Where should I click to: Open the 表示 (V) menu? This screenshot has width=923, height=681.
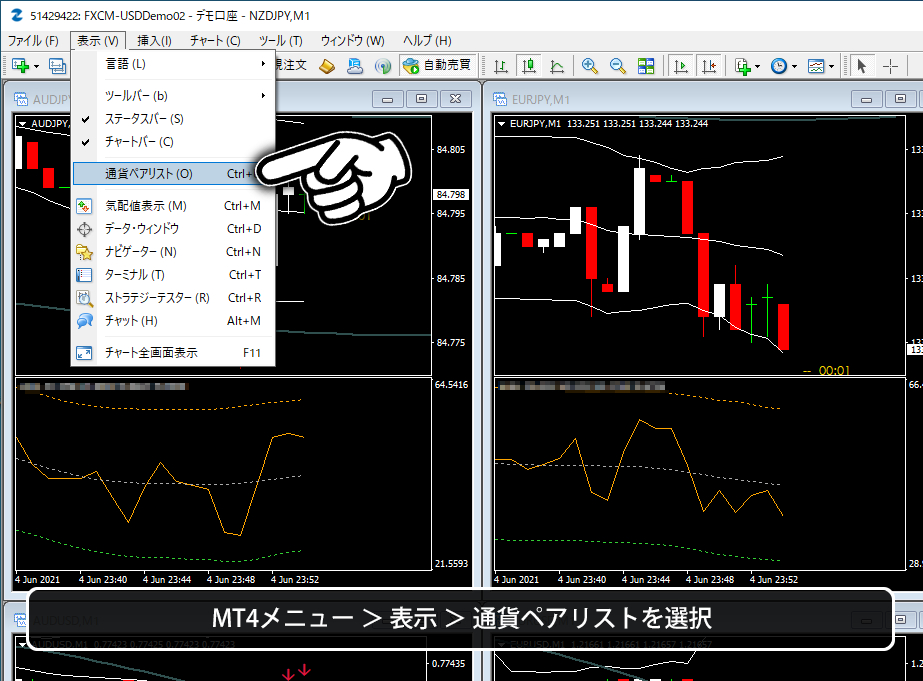98,41
